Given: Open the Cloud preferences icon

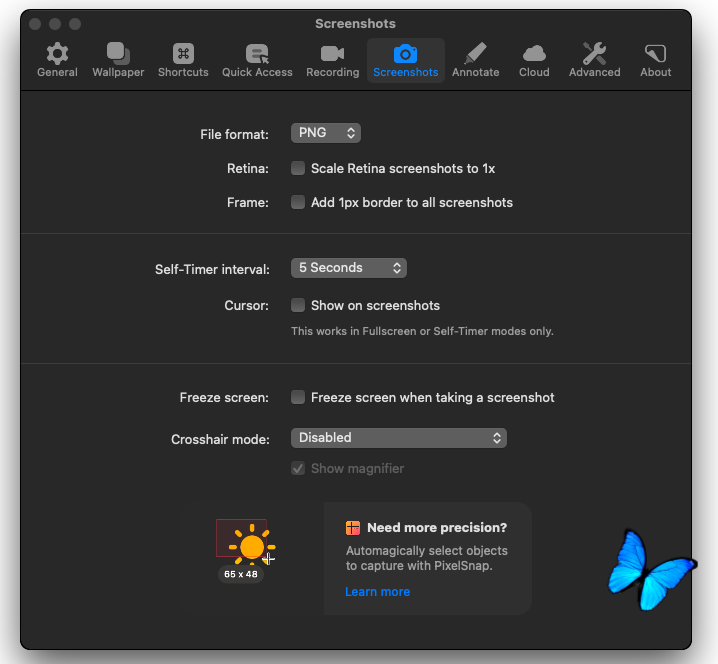Looking at the screenshot, I should coord(534,54).
